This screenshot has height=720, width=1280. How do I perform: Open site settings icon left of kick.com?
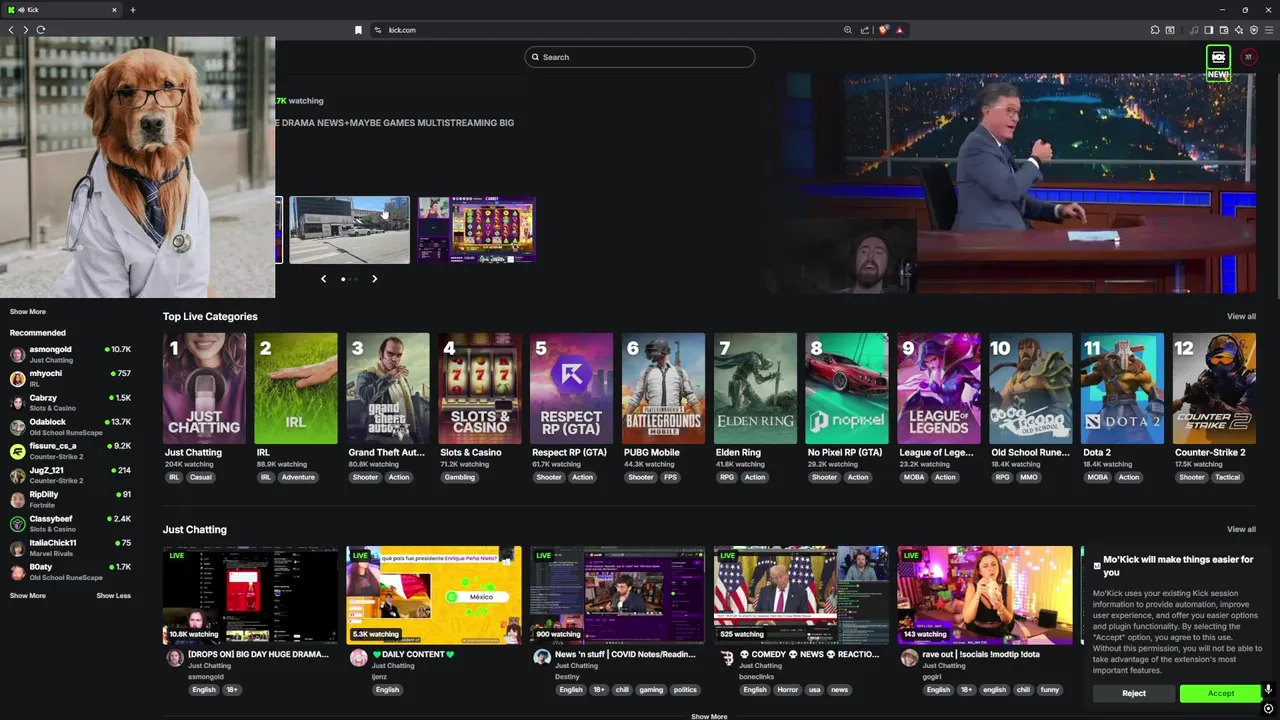378,30
